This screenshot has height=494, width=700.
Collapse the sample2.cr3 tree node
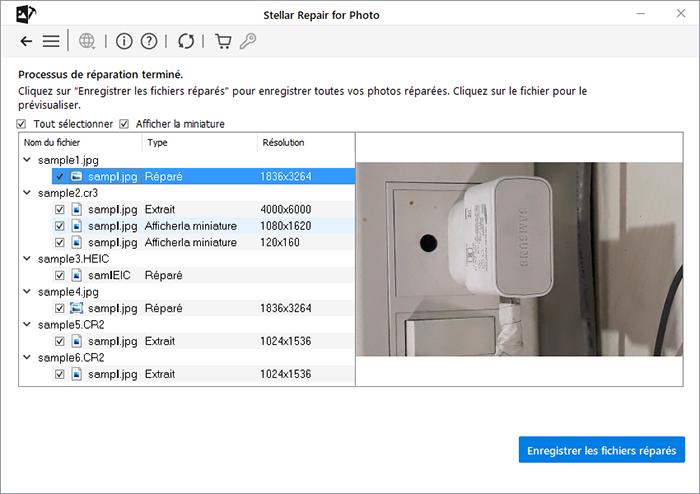27,193
